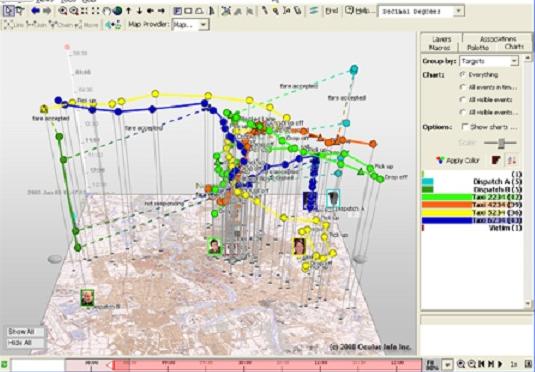Image resolution: width=535 pixels, height=372 pixels.
Task: Click the zoom in magnifier toolbar icon
Action: coord(62,11)
